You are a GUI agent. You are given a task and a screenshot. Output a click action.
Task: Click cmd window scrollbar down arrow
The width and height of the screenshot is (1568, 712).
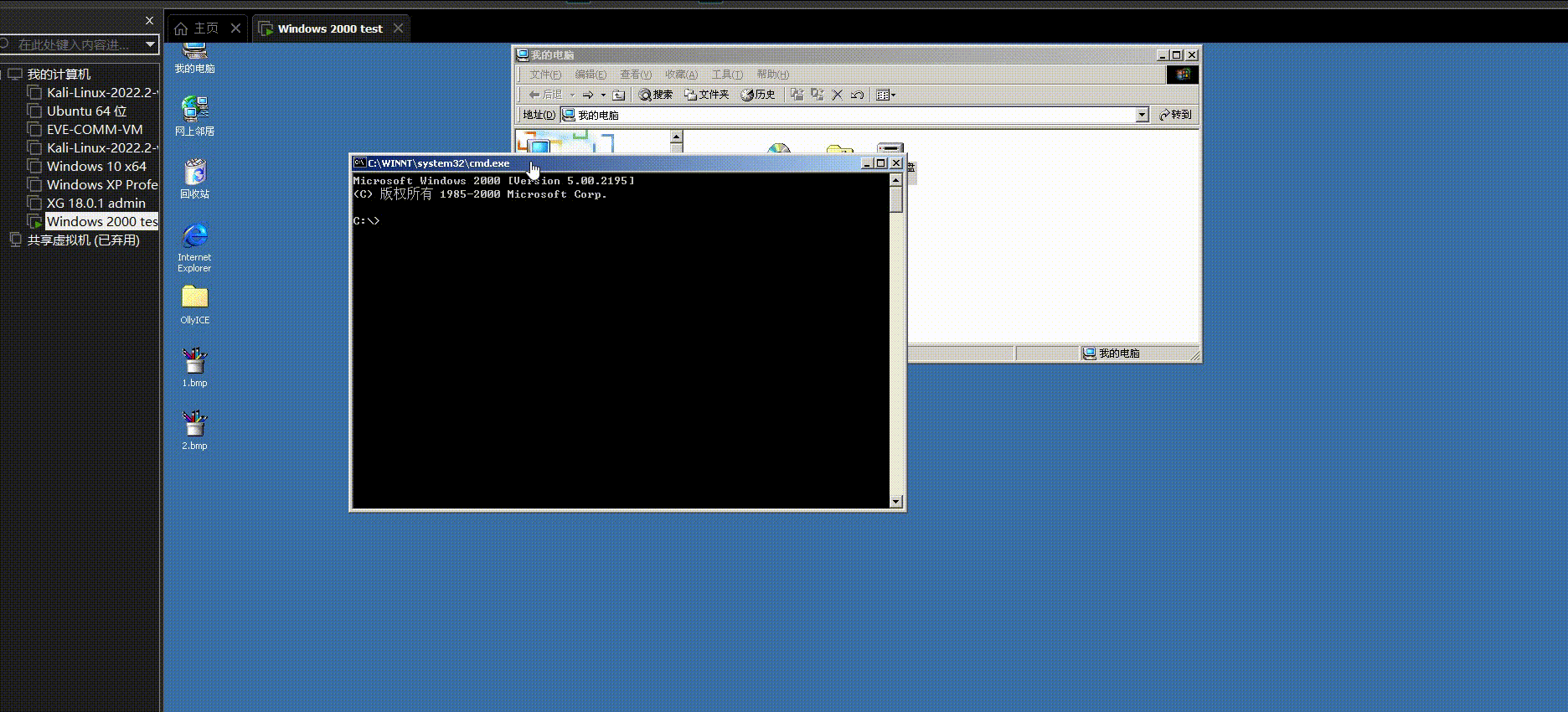895,502
